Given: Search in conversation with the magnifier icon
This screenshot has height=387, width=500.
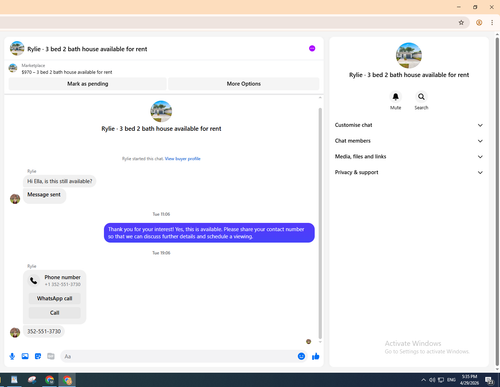Looking at the screenshot, I should [x=421, y=97].
